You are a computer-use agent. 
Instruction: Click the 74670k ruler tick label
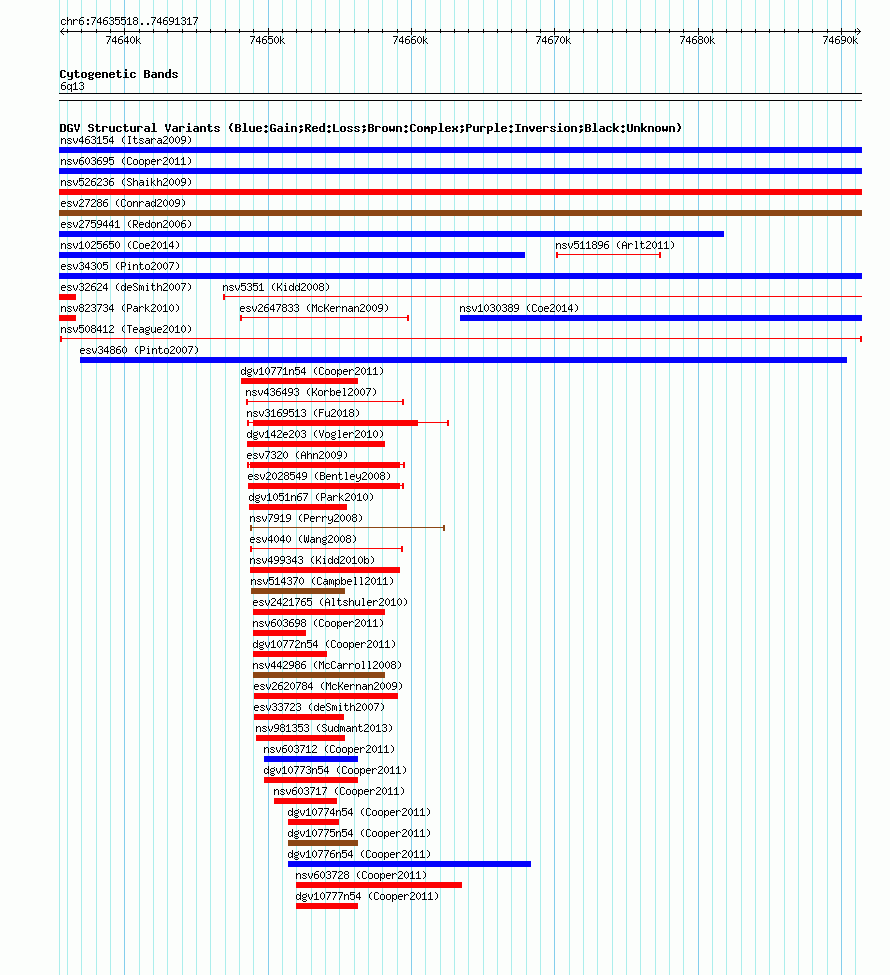tap(553, 40)
